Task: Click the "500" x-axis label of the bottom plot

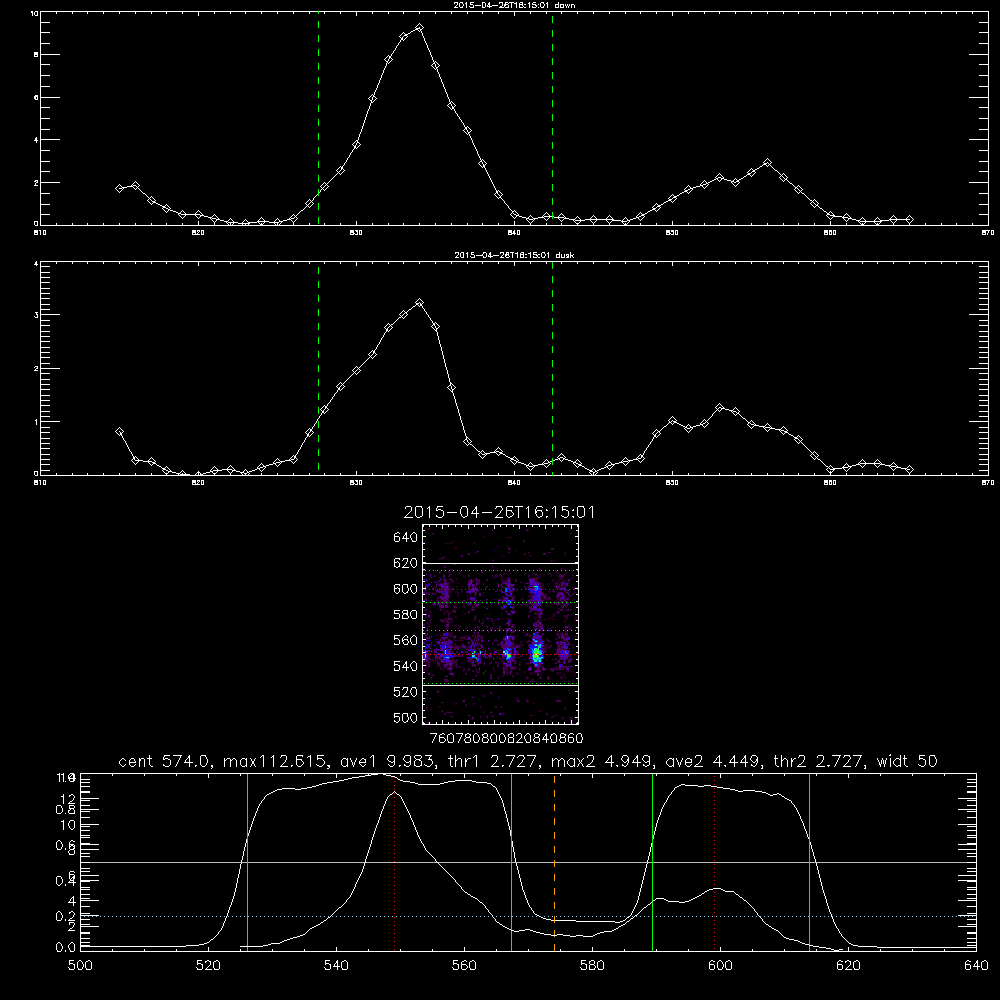Action: coord(80,966)
